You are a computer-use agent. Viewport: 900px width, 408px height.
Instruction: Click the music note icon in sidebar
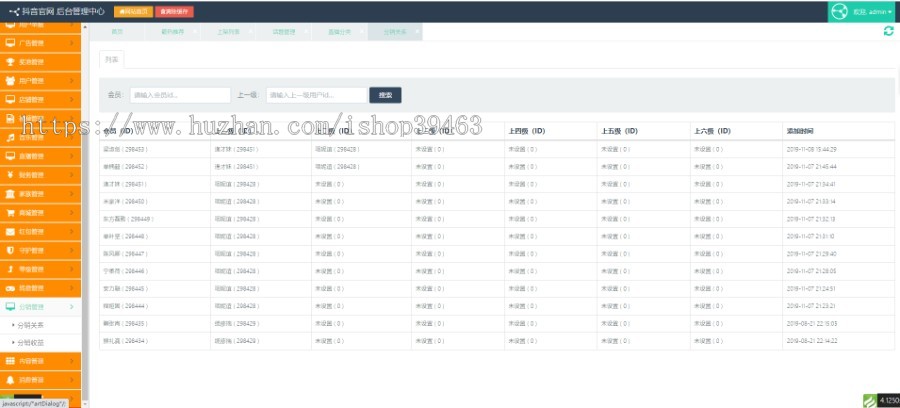point(10,137)
